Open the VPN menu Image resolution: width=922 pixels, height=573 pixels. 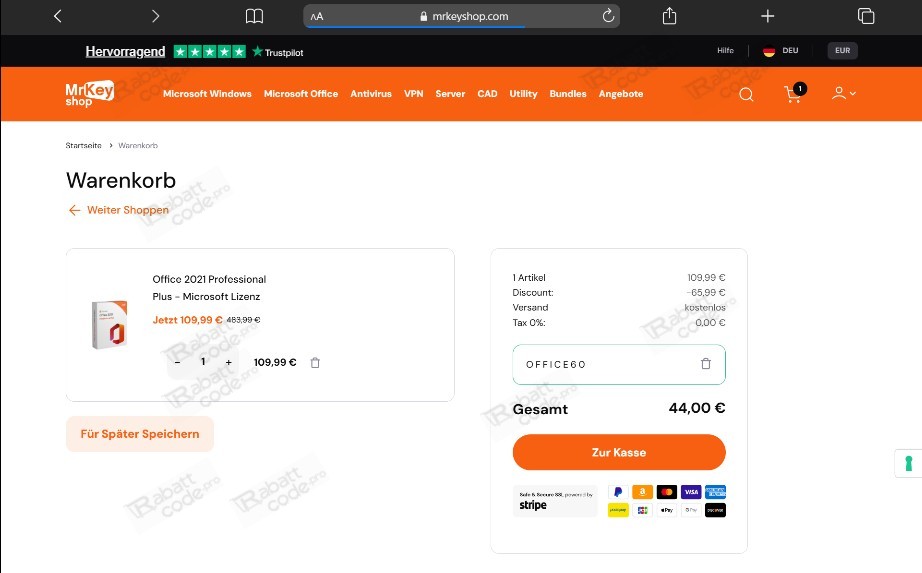pos(413,94)
